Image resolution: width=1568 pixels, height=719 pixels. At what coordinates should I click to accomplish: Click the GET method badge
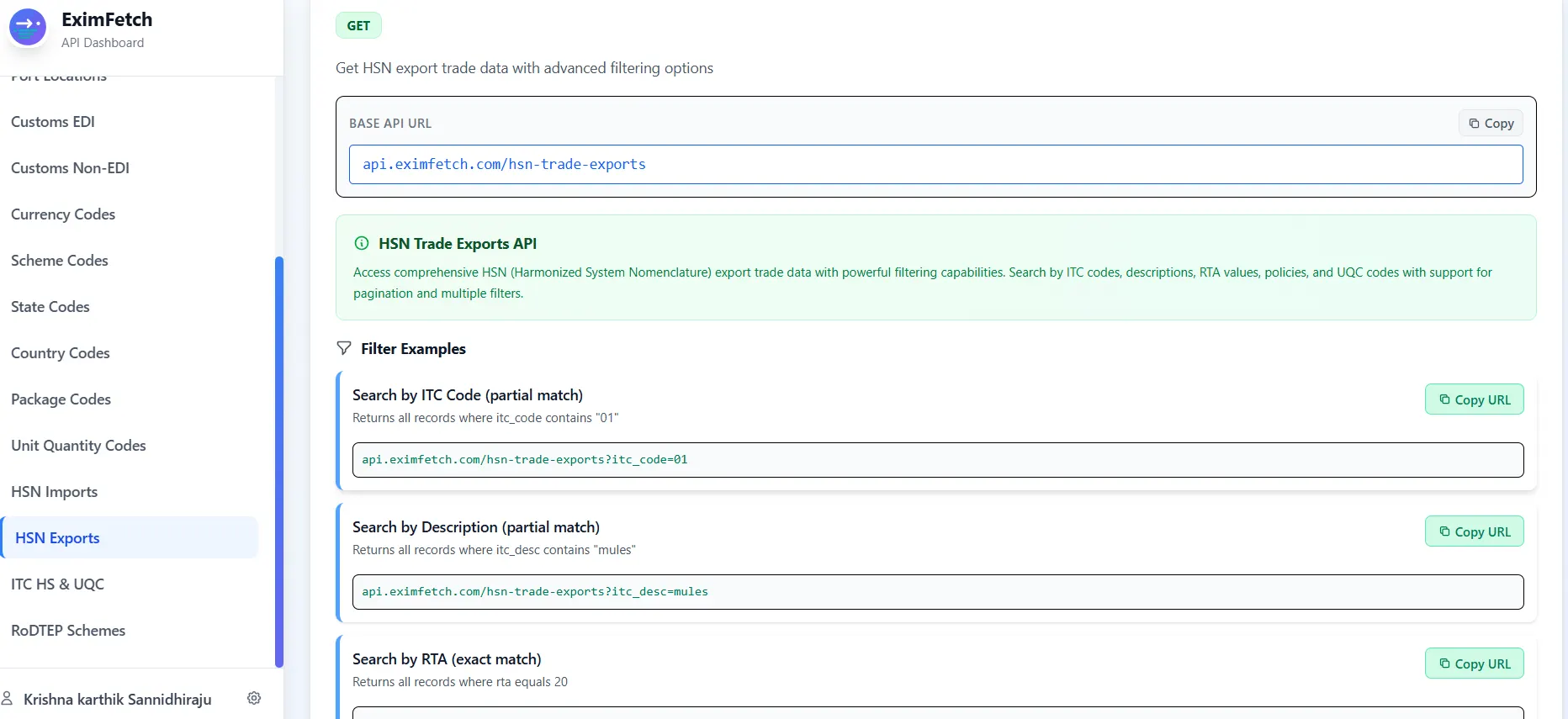tap(358, 25)
